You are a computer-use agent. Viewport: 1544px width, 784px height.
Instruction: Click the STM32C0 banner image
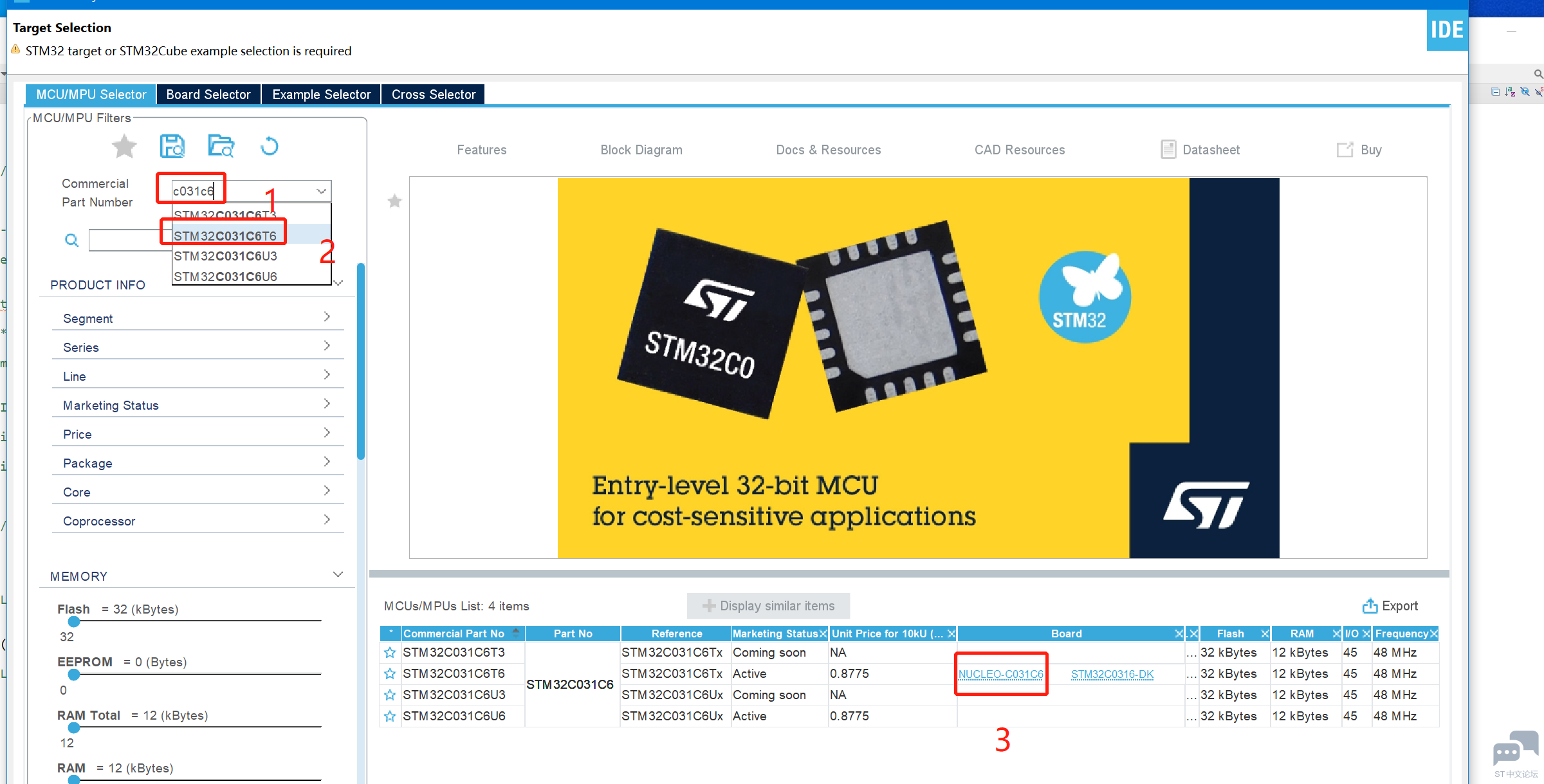click(918, 368)
